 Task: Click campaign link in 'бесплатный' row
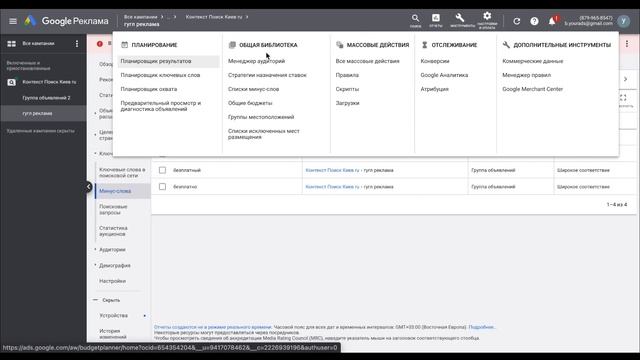coord(332,170)
